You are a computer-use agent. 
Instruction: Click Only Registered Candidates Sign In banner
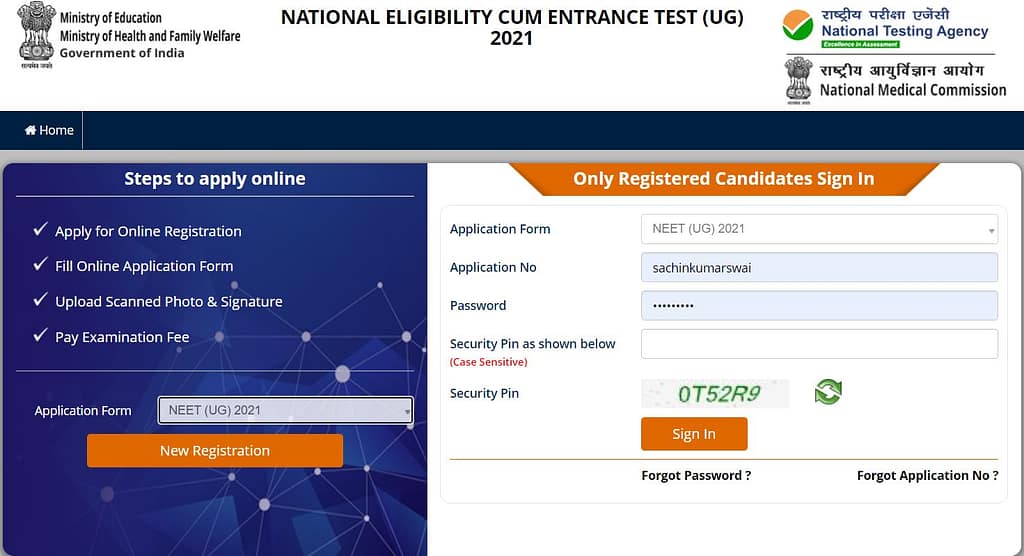[x=724, y=179]
